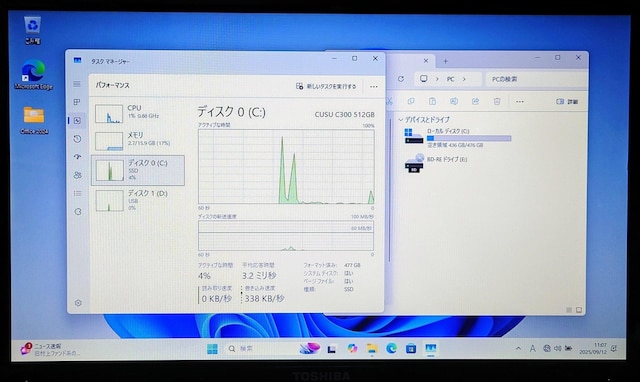Show hidden tray icons chevron
The height and width of the screenshot is (382, 640).
pos(518,349)
